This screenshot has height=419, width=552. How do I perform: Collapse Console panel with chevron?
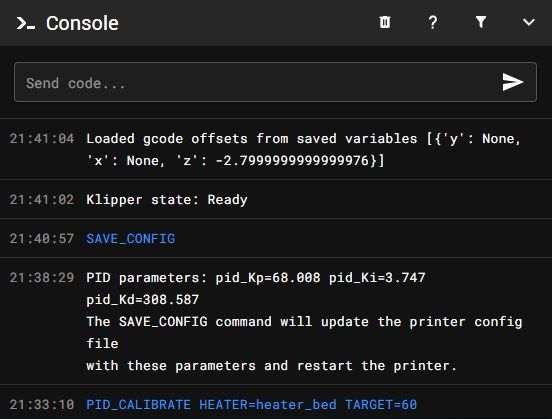tap(528, 23)
